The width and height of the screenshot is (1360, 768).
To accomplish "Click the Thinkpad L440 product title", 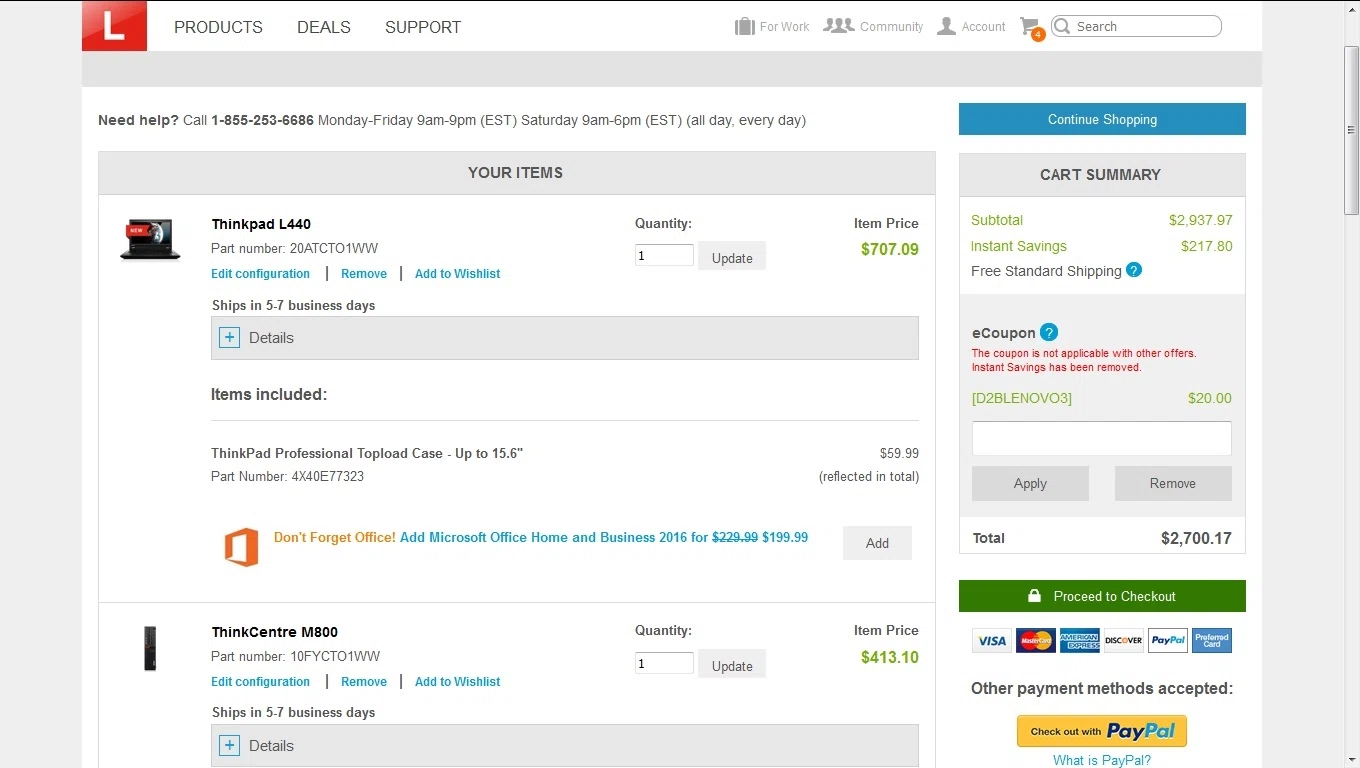I will click(261, 224).
